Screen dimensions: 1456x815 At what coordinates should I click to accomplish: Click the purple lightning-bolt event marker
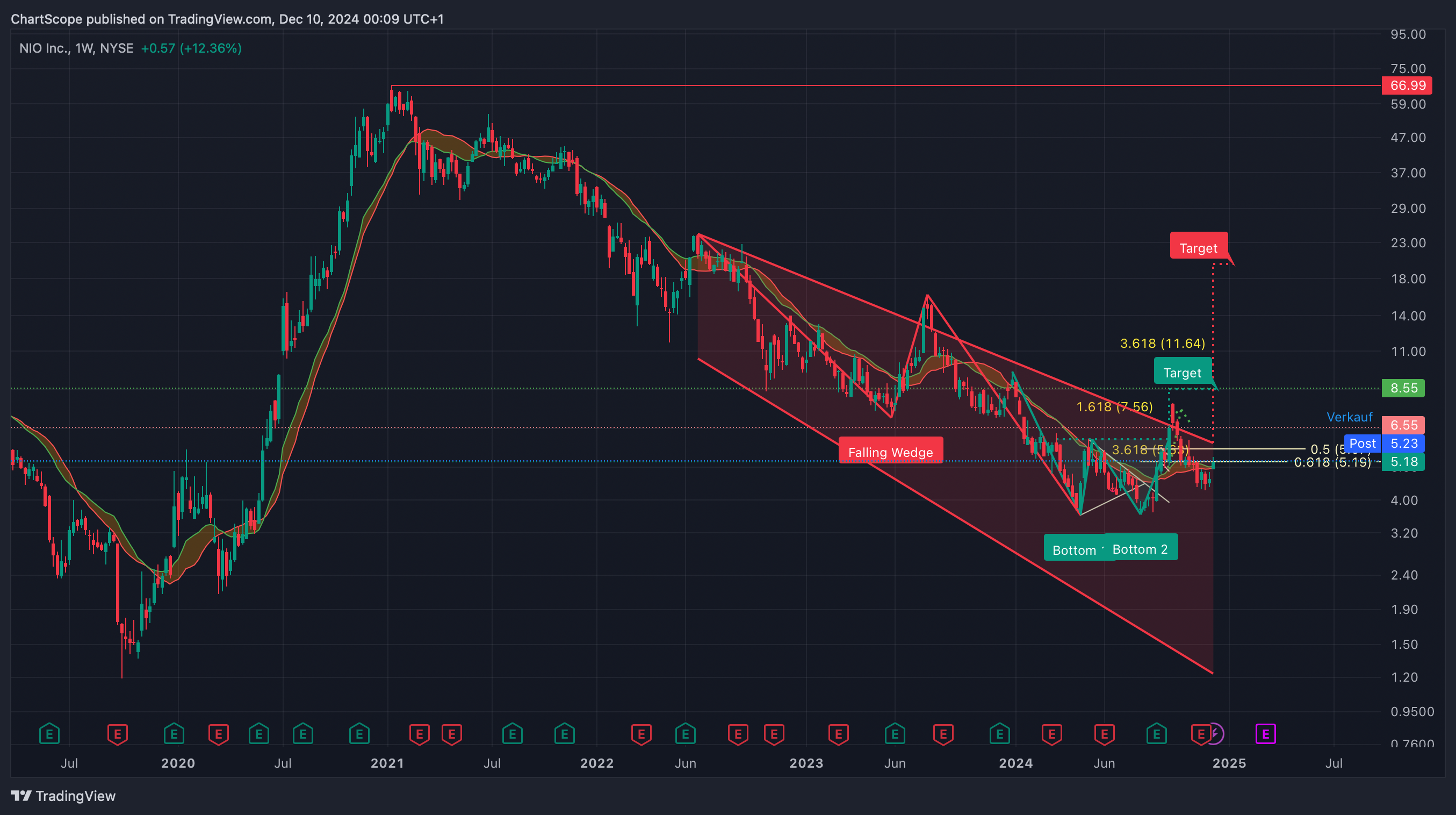pyautogui.click(x=1216, y=734)
